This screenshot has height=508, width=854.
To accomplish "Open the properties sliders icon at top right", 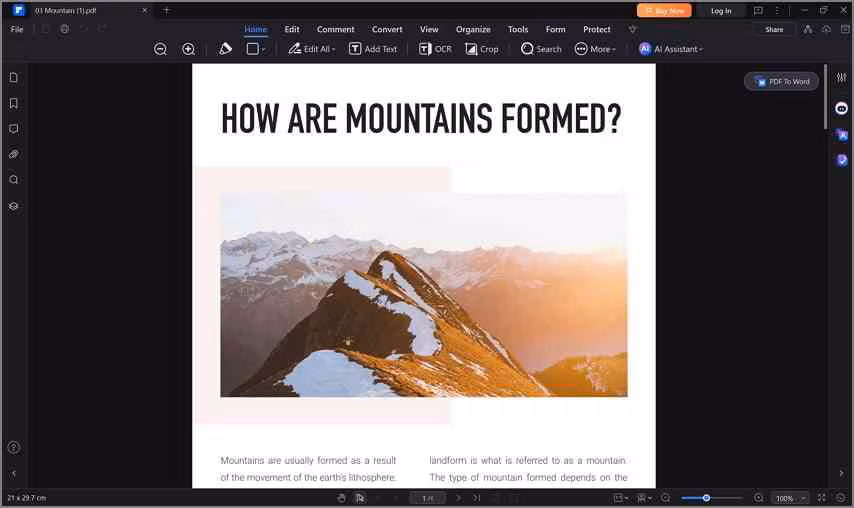I will [x=841, y=78].
